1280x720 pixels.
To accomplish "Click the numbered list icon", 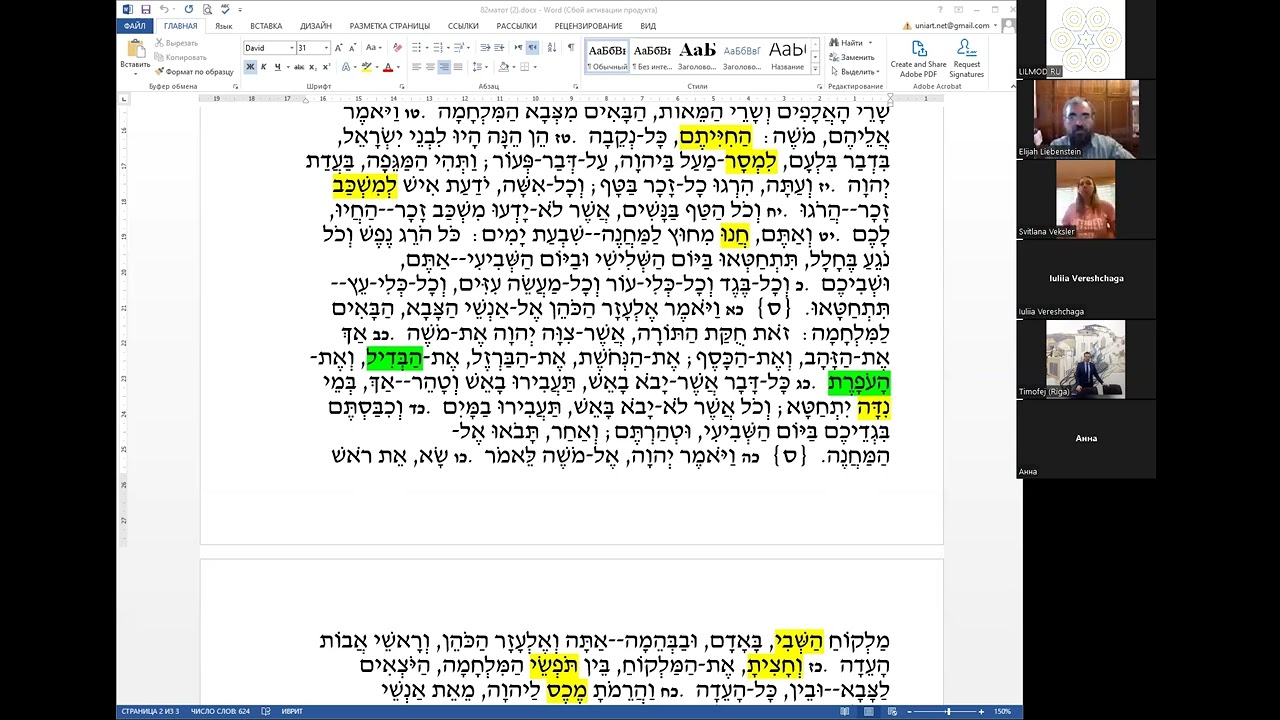I will coord(436,48).
